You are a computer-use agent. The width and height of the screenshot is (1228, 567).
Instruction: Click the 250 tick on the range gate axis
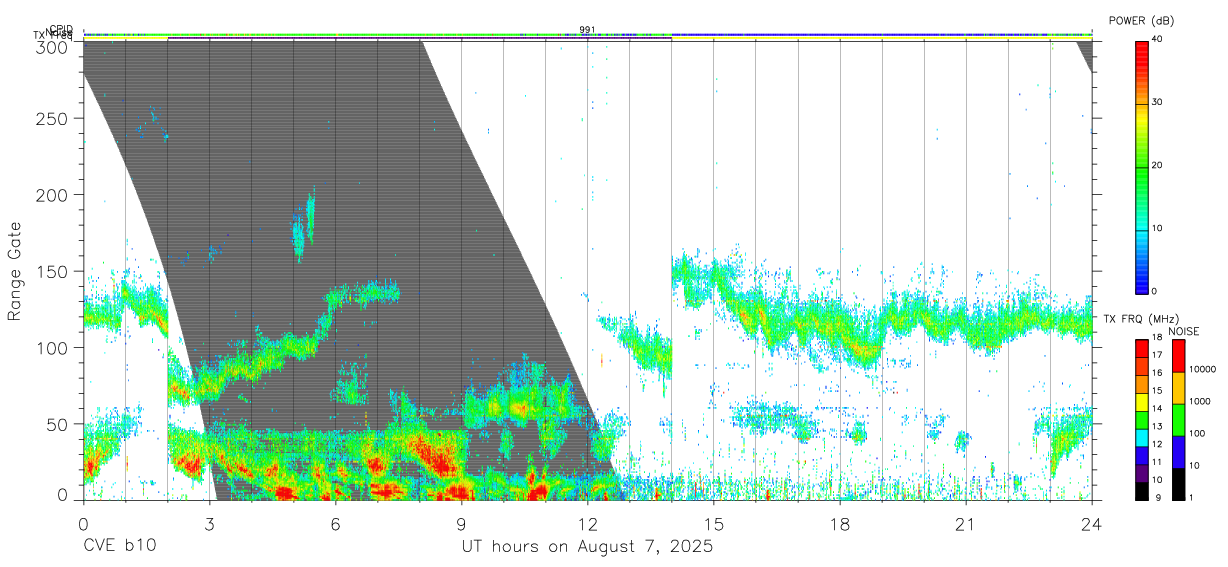click(53, 118)
